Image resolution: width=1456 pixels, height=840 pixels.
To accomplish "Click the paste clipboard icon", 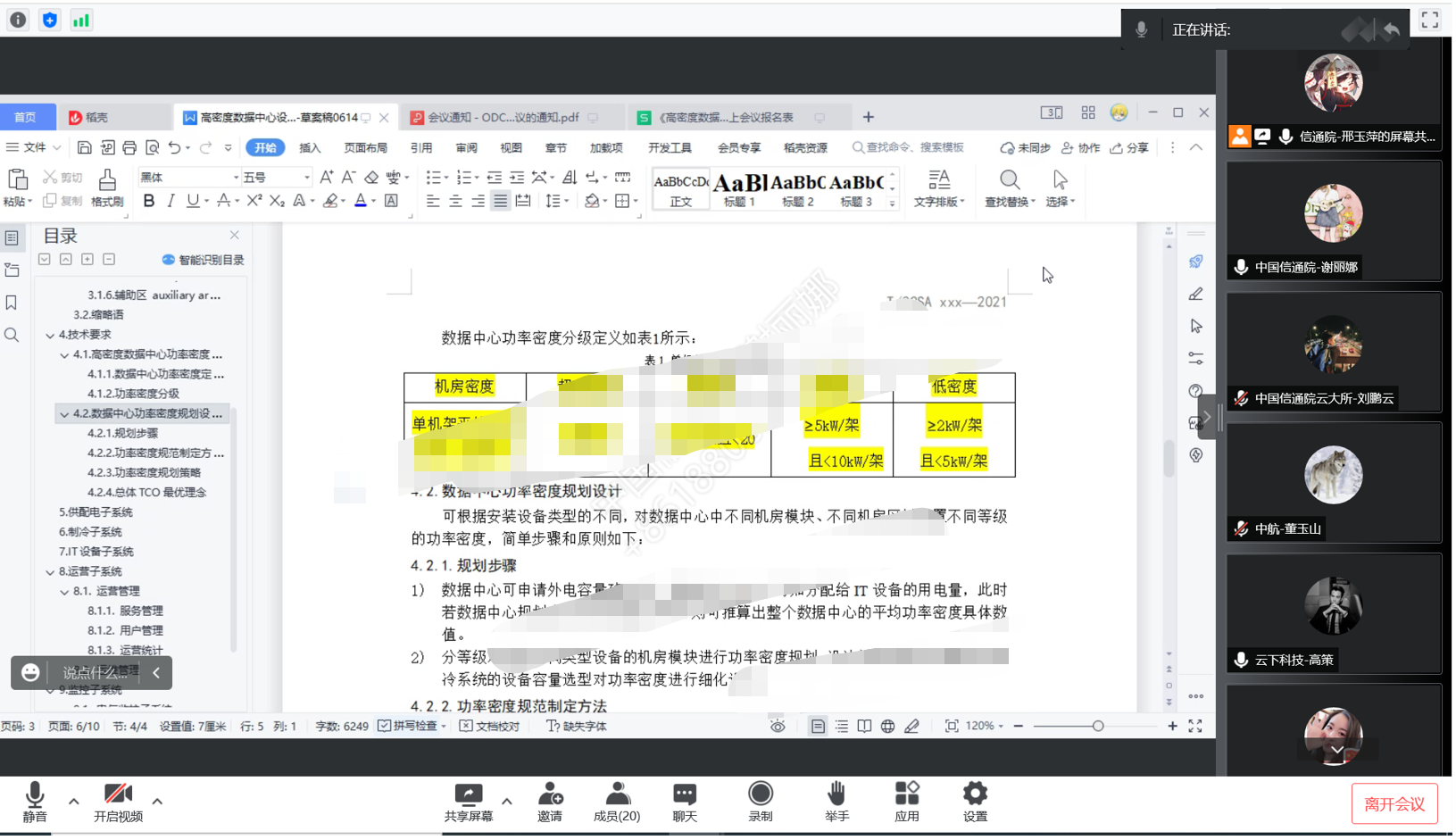I will (17, 181).
